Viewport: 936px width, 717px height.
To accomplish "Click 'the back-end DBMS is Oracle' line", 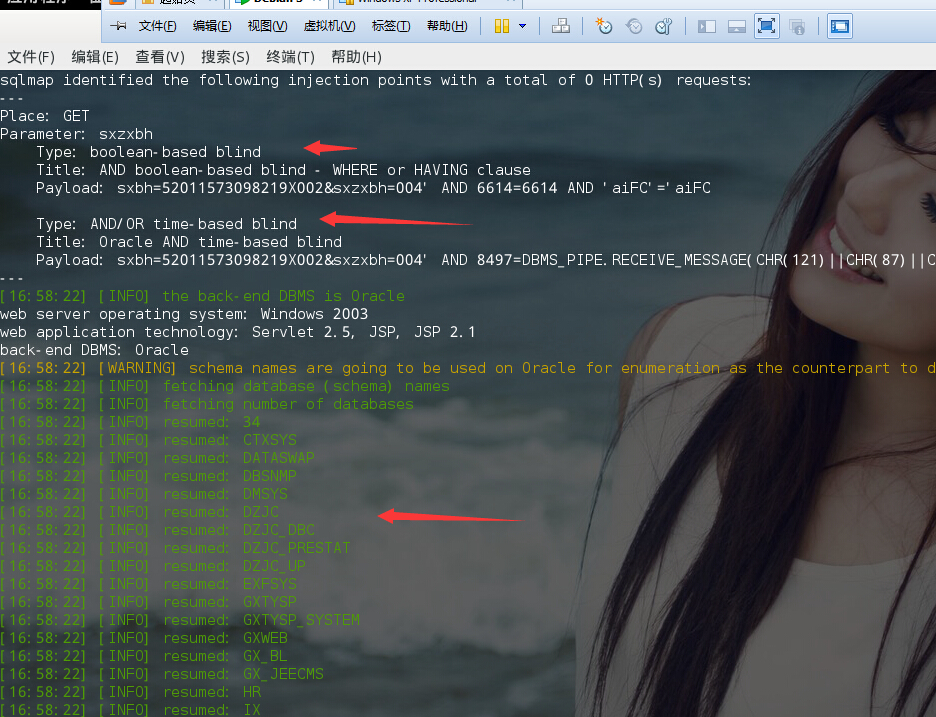I will coord(202,296).
